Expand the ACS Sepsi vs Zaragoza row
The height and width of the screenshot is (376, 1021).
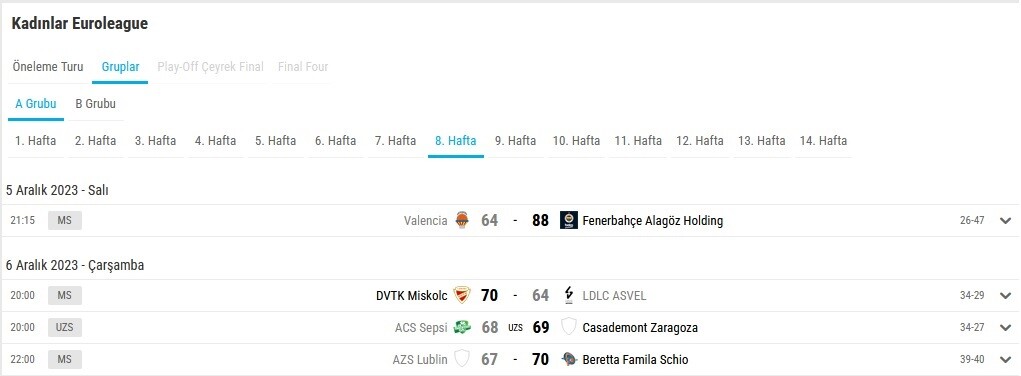(x=1005, y=327)
